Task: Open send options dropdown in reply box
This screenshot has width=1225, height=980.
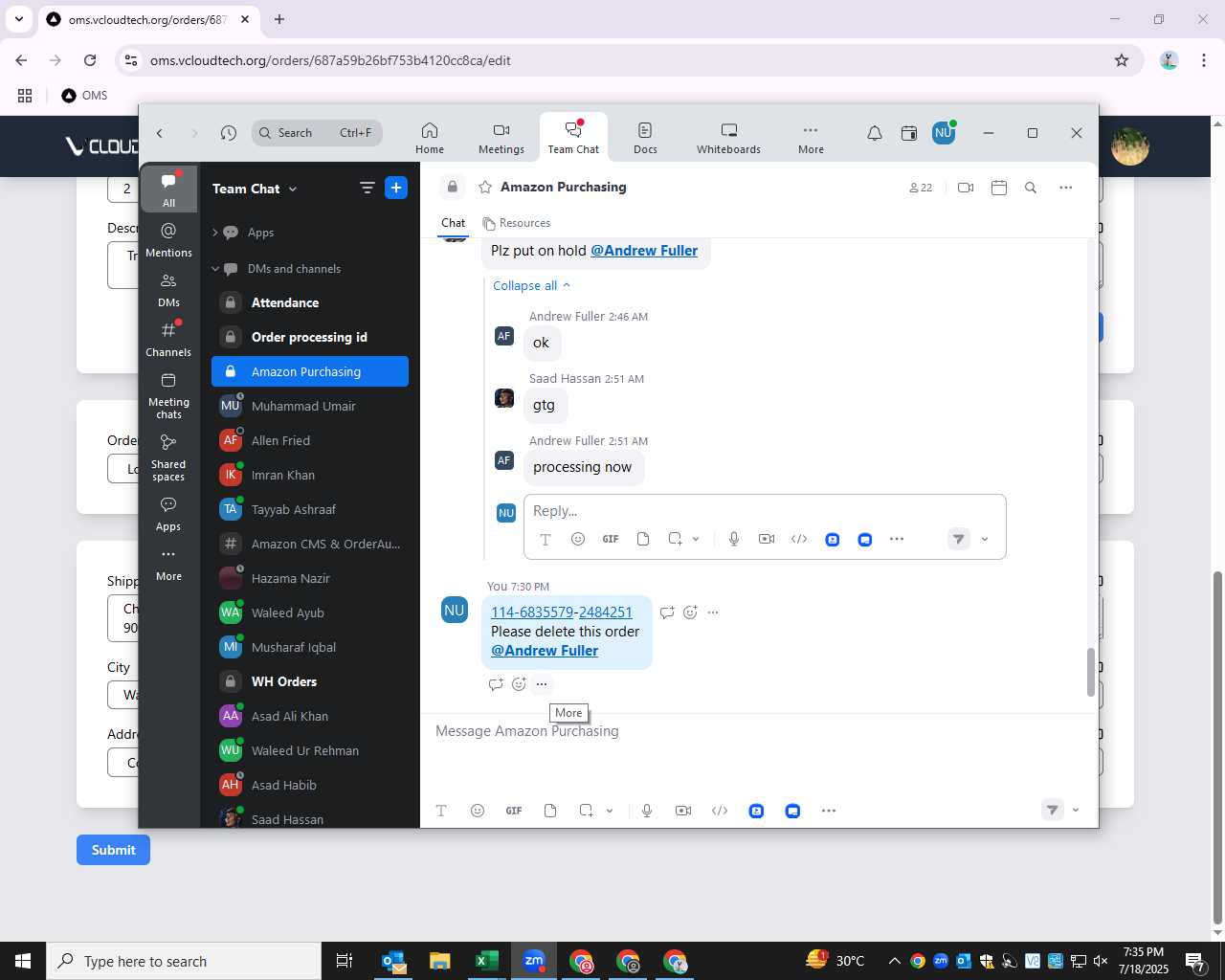Action: point(985,540)
